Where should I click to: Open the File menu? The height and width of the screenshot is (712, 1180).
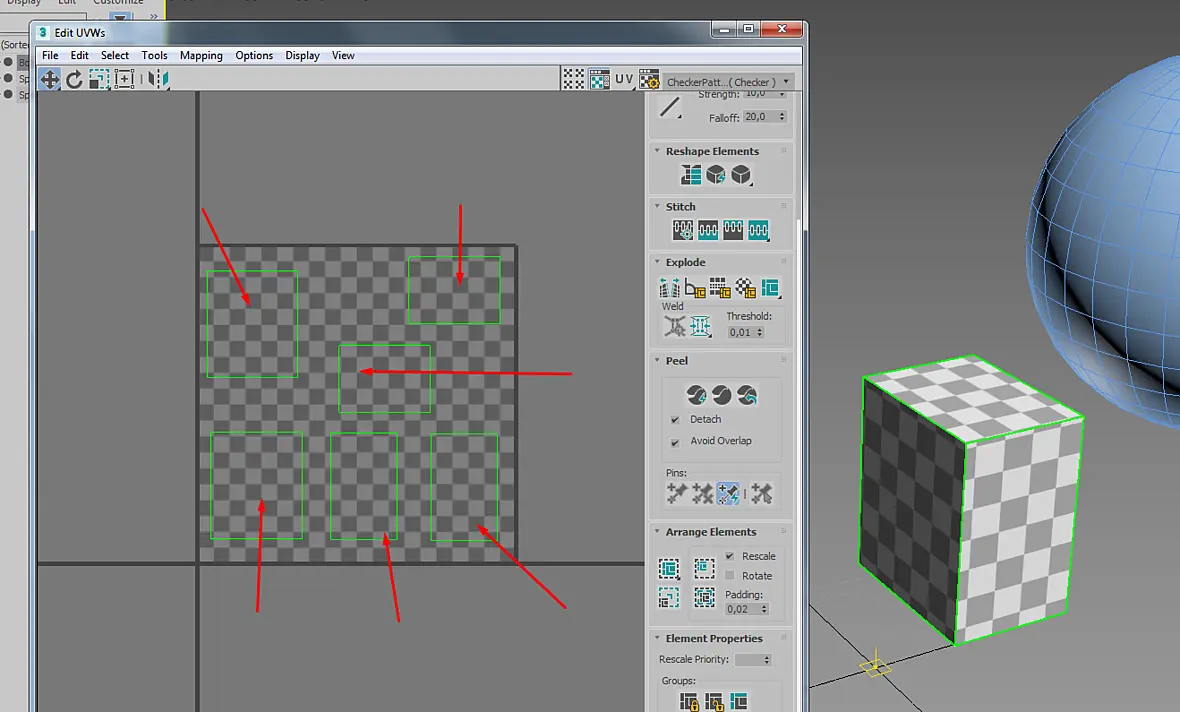pos(50,56)
